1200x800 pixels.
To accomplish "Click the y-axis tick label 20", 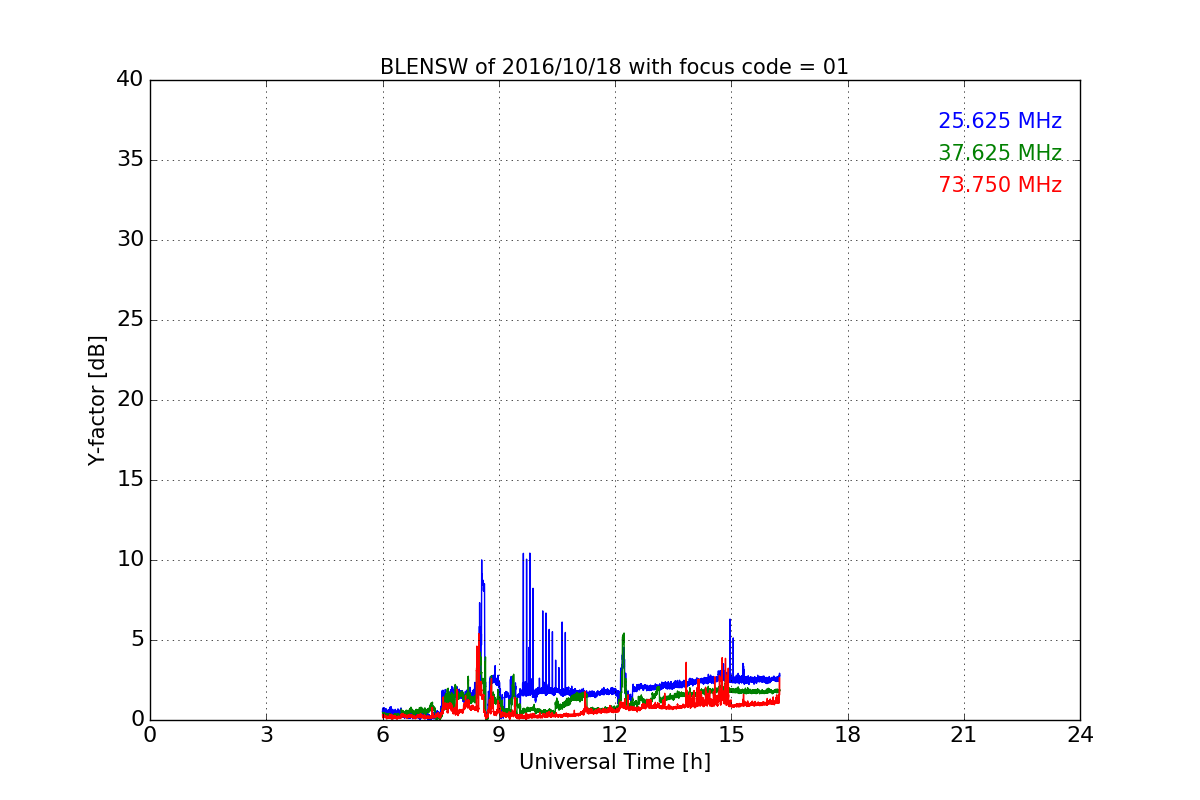I will pos(130,400).
